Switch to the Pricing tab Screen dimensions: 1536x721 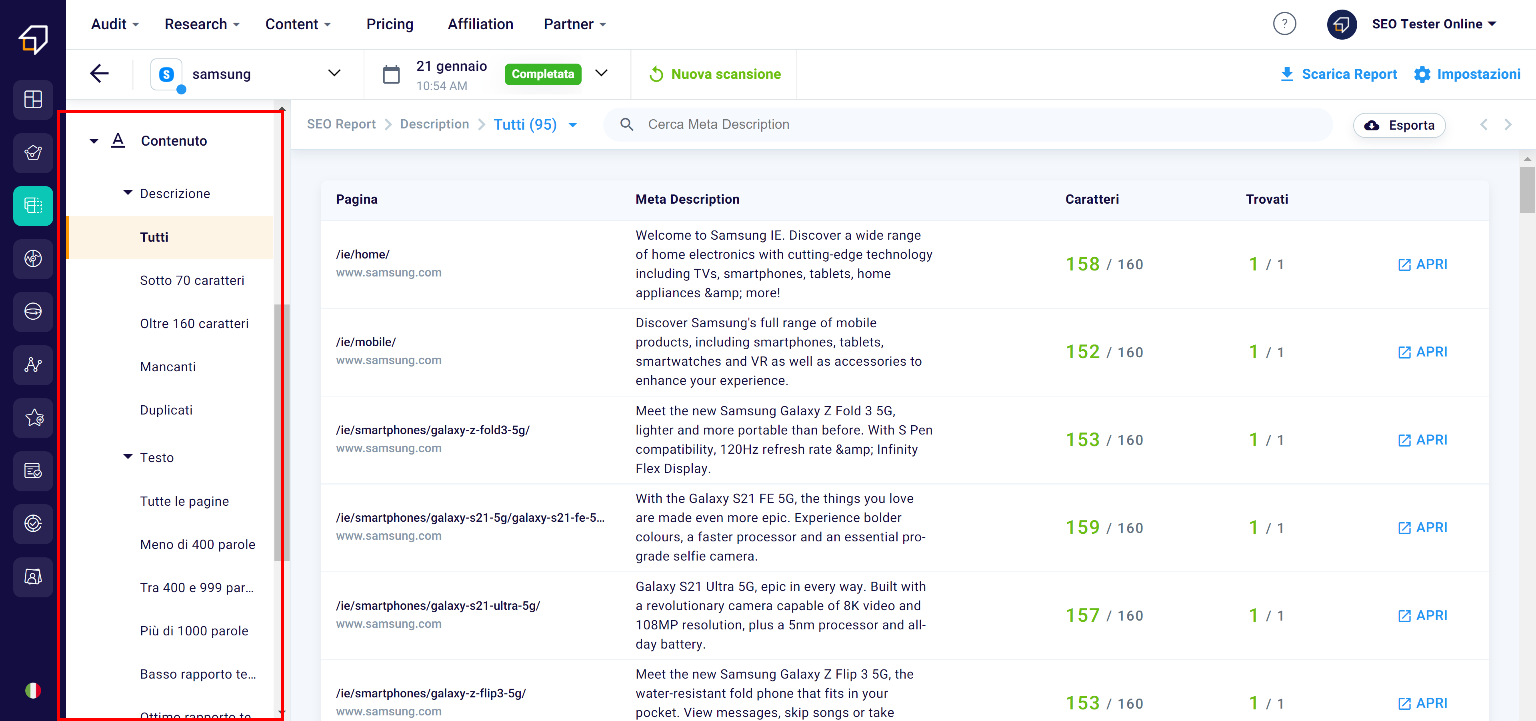click(389, 23)
